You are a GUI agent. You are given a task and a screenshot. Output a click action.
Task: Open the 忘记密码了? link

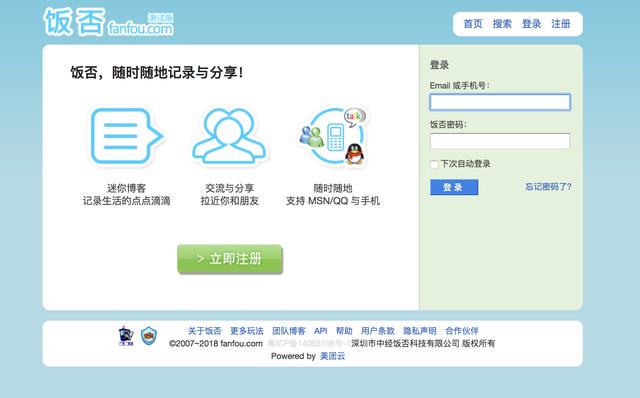click(548, 187)
